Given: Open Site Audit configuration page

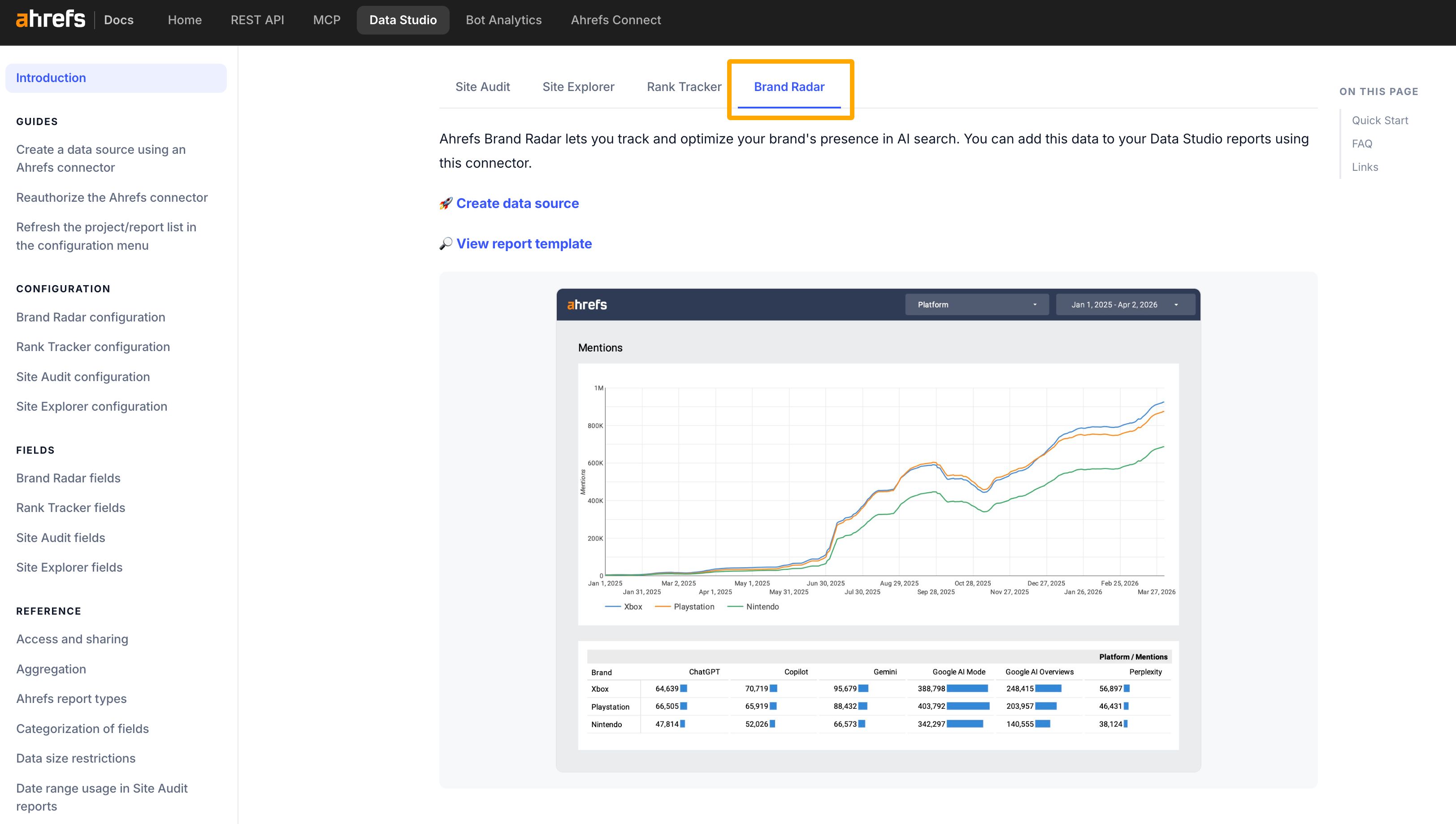Looking at the screenshot, I should [x=83, y=377].
